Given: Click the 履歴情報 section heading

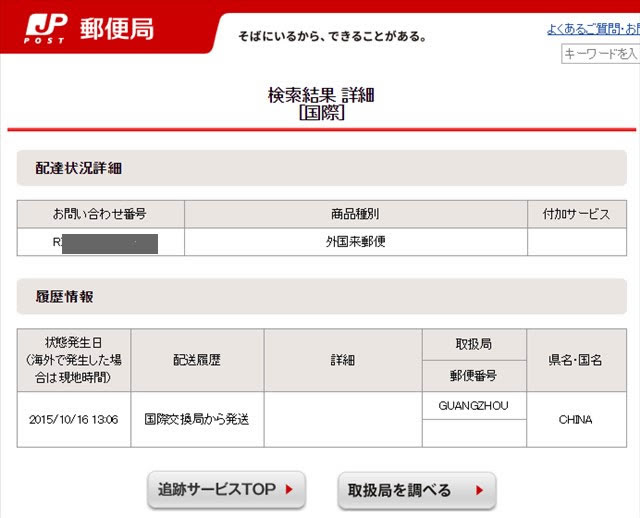Looking at the screenshot, I should [x=64, y=297].
